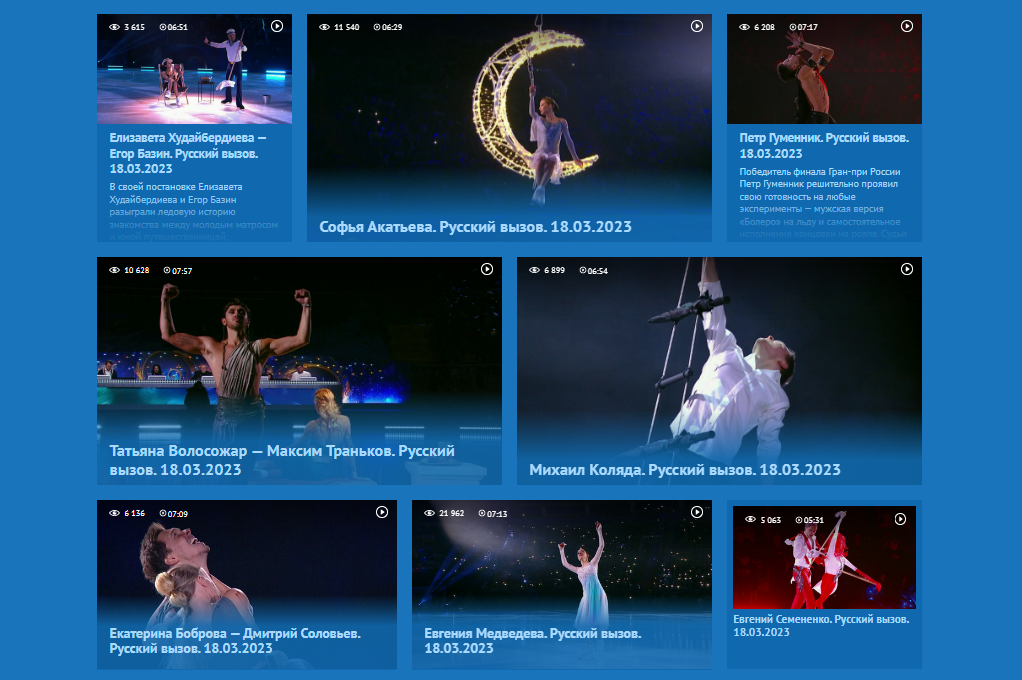Click Петр Гуменник title text

point(823,145)
